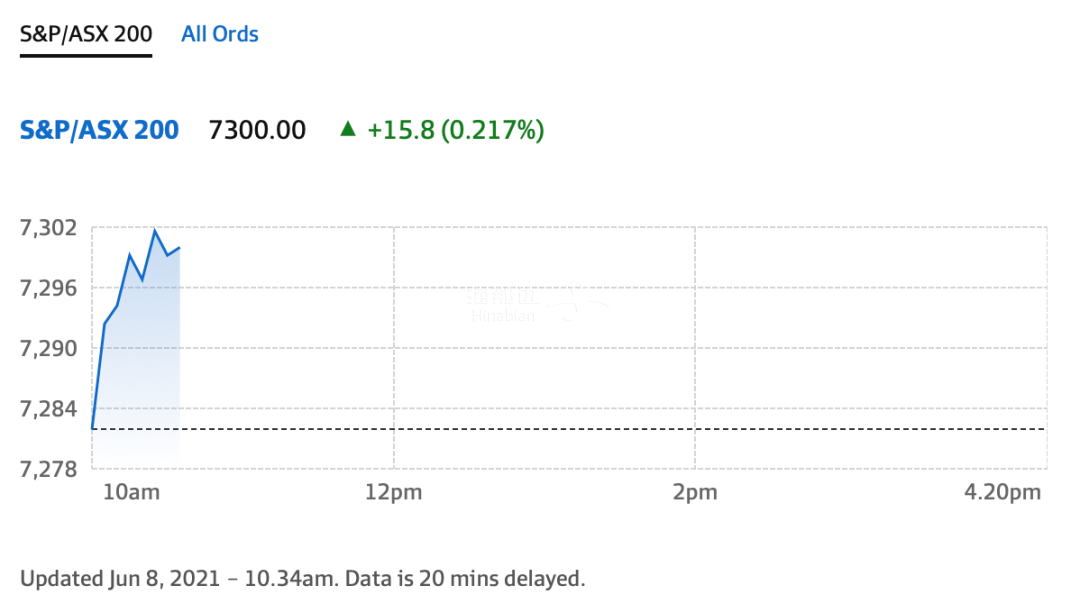Click the 7300.00 index value

click(257, 129)
